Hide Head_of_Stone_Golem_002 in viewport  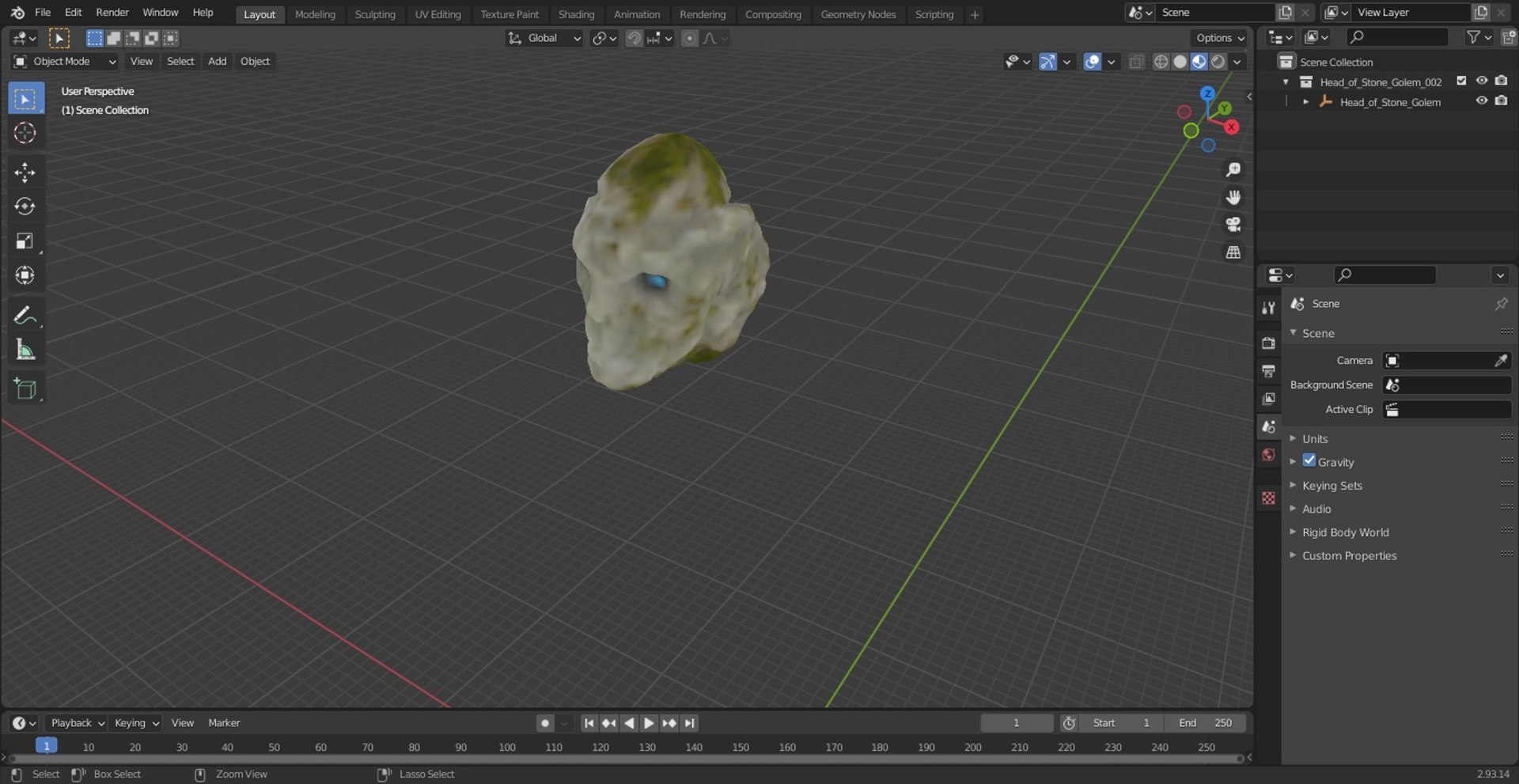[1482, 81]
